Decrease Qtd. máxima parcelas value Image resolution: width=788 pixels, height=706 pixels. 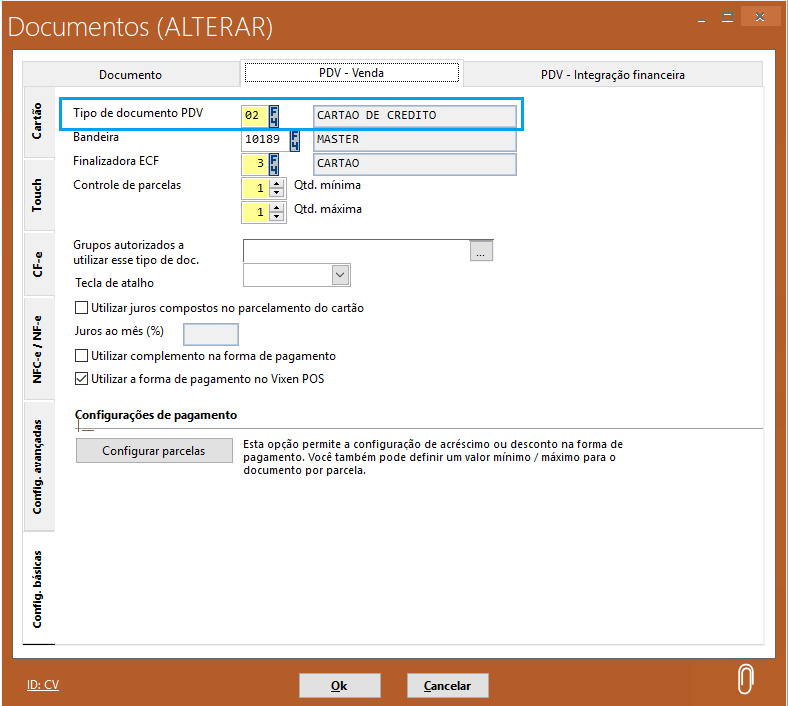point(277,216)
